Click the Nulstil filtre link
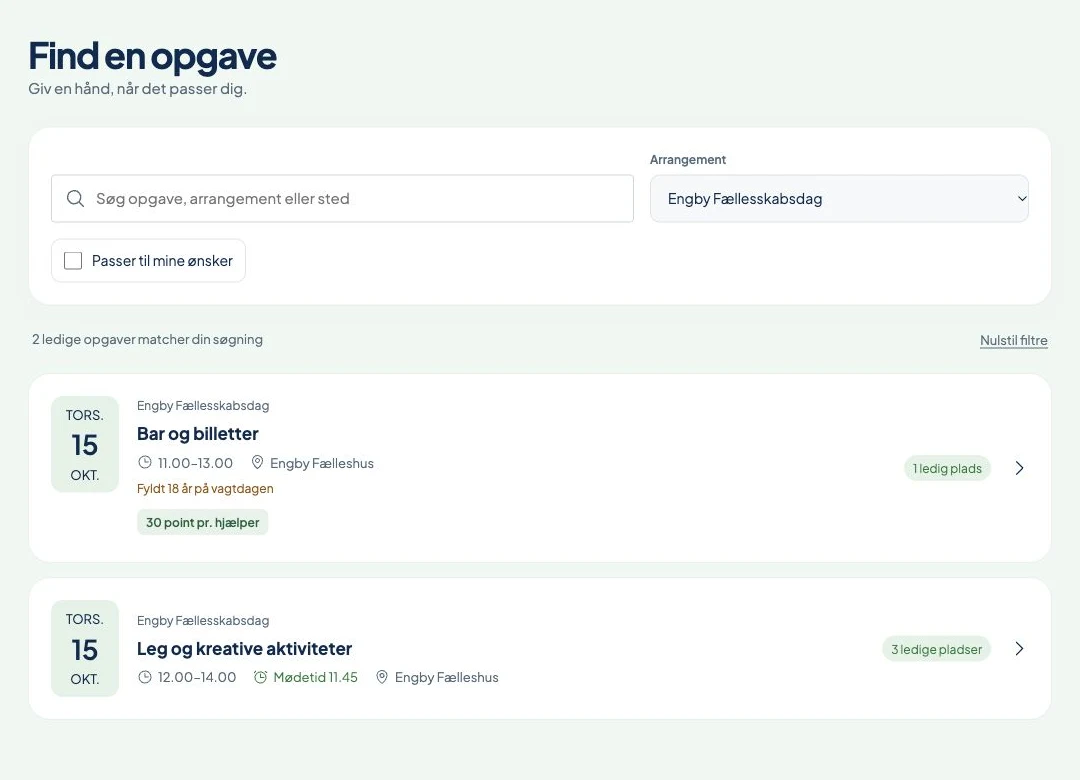Viewport: 1080px width, 780px height. click(x=1013, y=340)
